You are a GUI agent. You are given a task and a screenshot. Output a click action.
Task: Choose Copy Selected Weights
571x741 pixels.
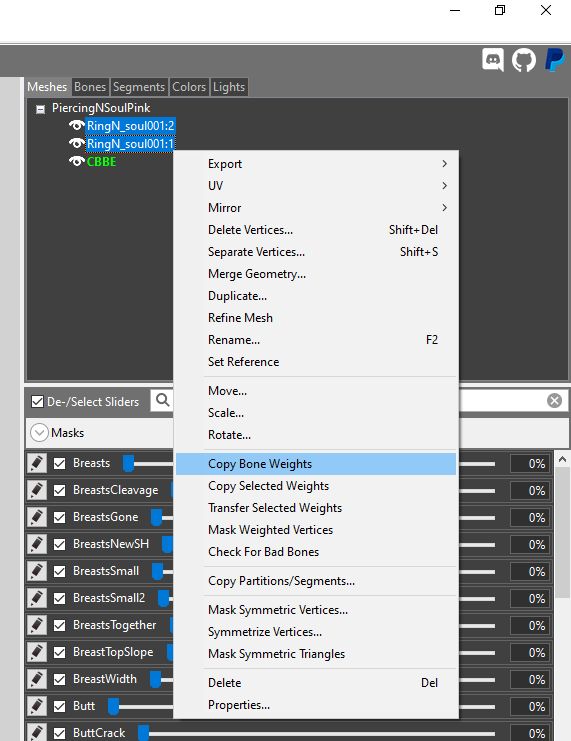[316, 486]
